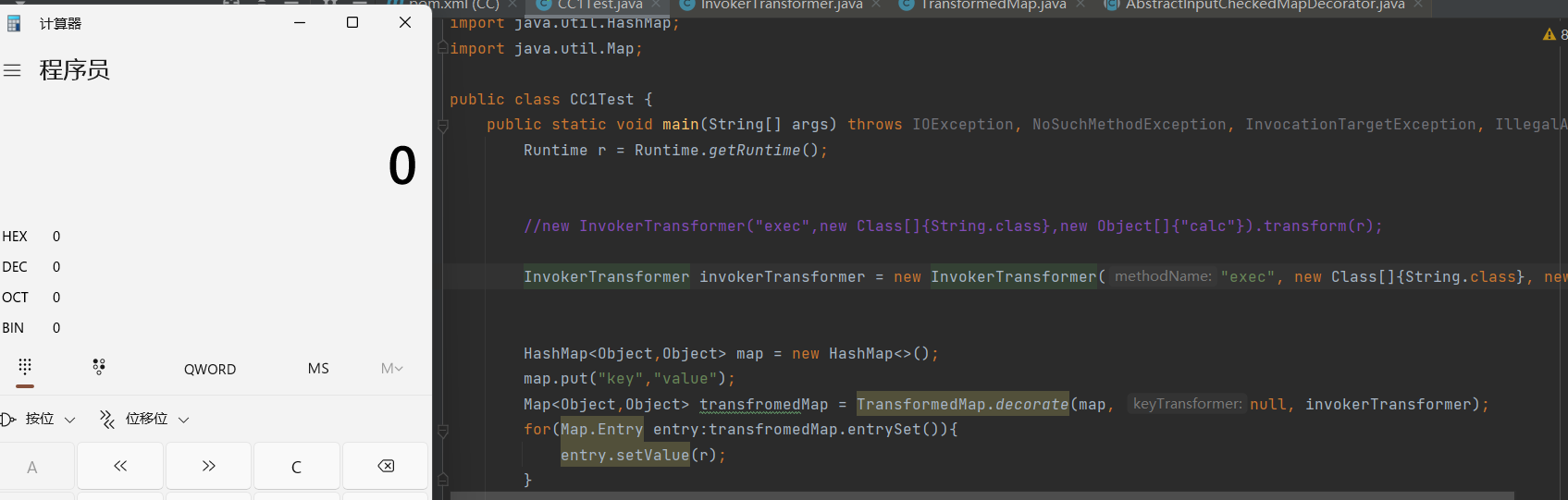Select OCT number base
Image resolution: width=1568 pixels, height=500 pixels.
coord(15,298)
